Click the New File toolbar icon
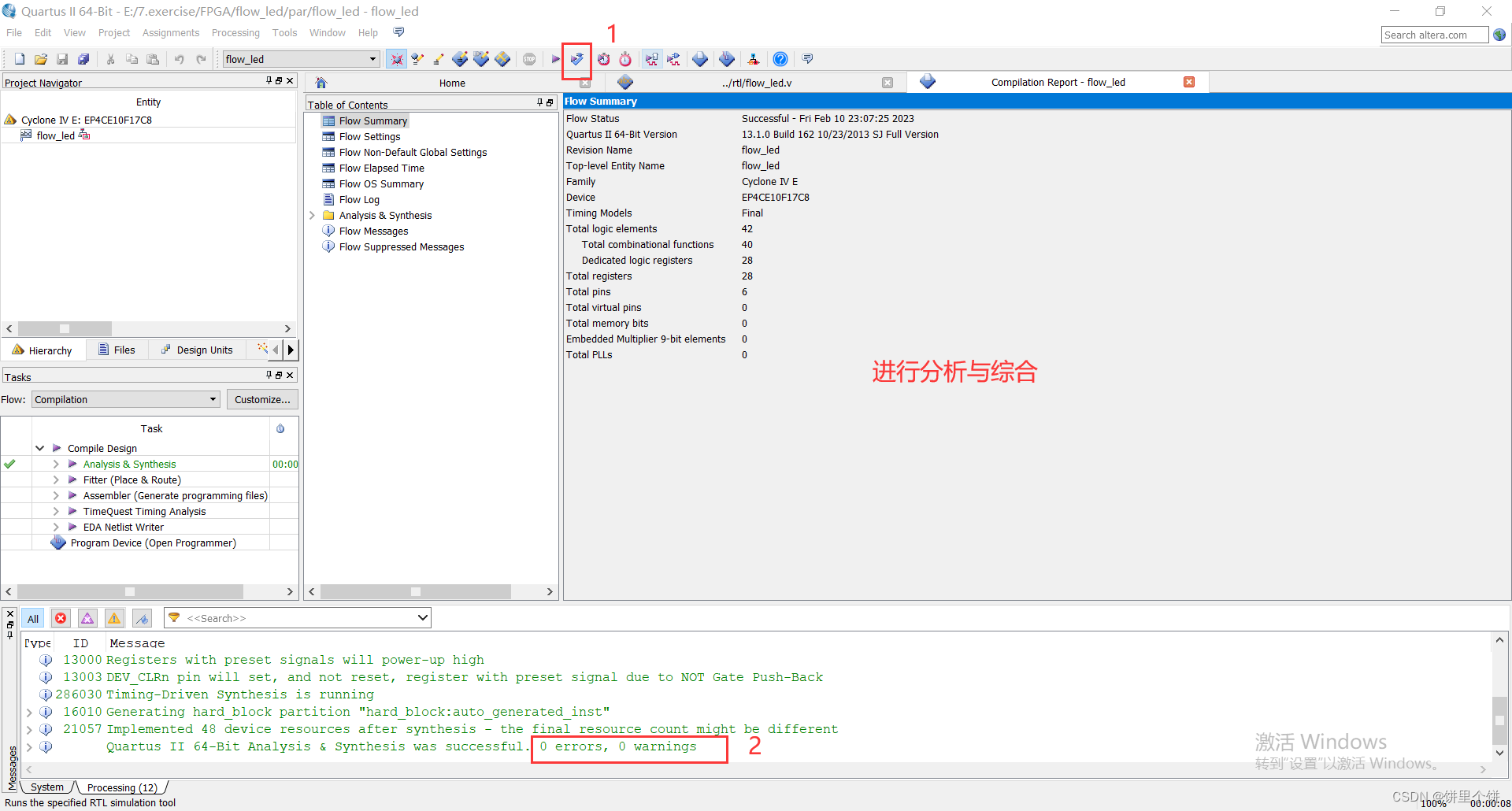This screenshot has height=811, width=1512. tap(20, 59)
